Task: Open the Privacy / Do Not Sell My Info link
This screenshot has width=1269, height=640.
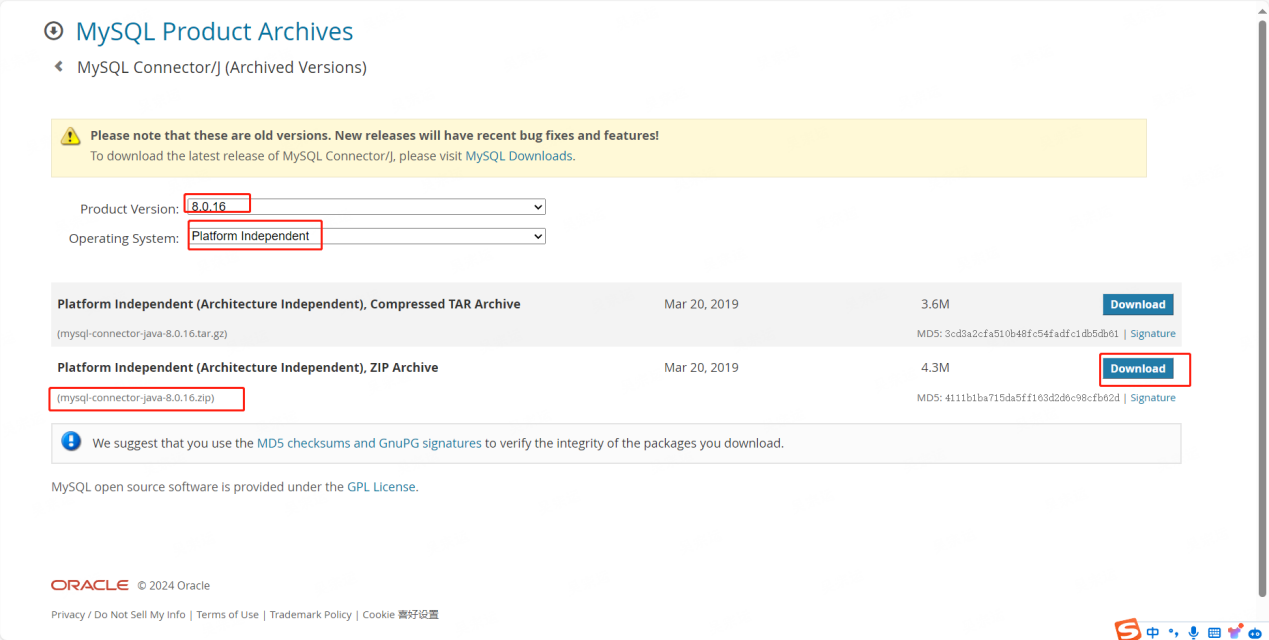Action: [x=118, y=614]
